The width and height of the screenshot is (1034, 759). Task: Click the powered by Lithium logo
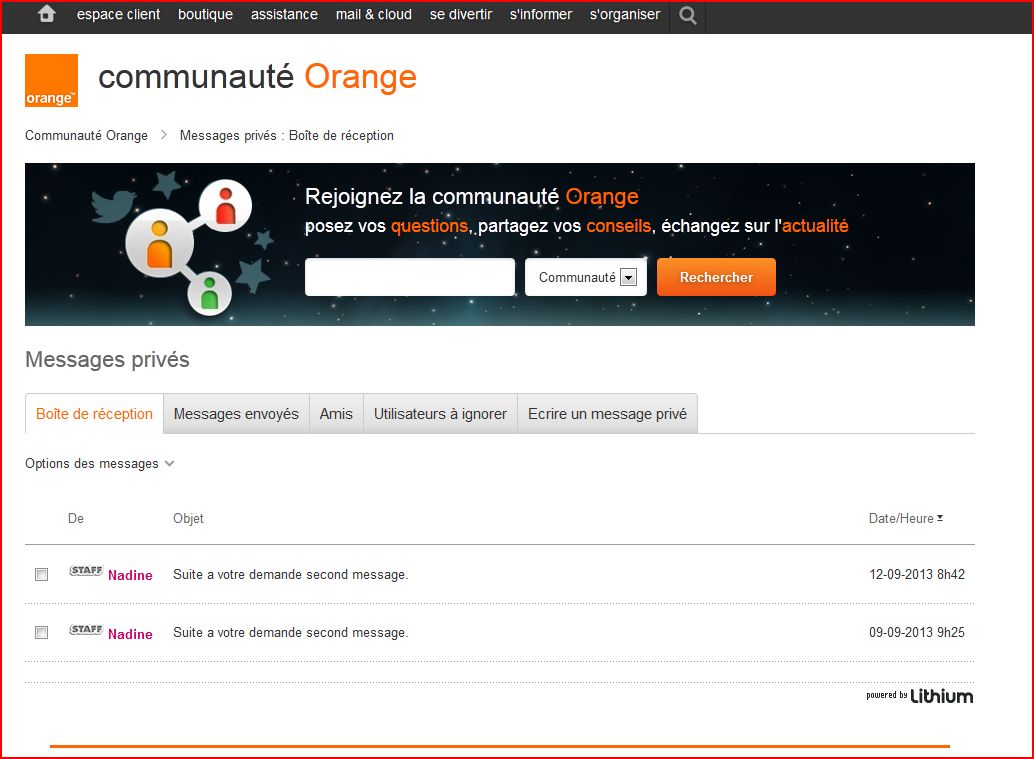919,696
